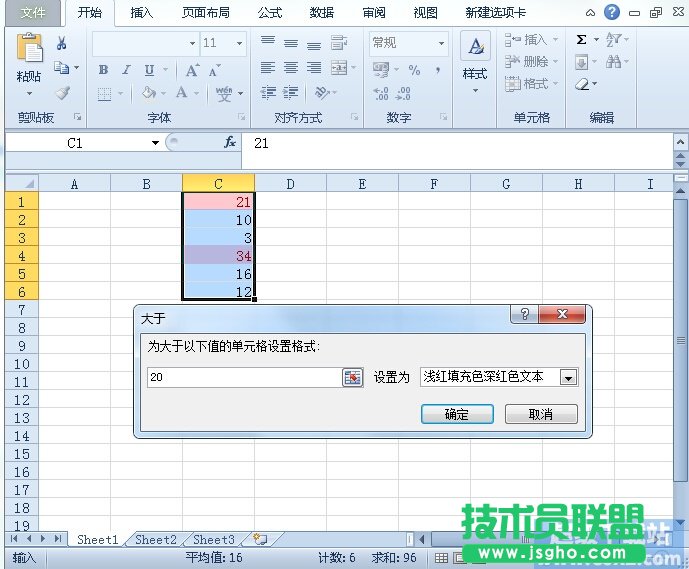This screenshot has height=569, width=689.
Task: Toggle Bold formatting
Action: [103, 70]
